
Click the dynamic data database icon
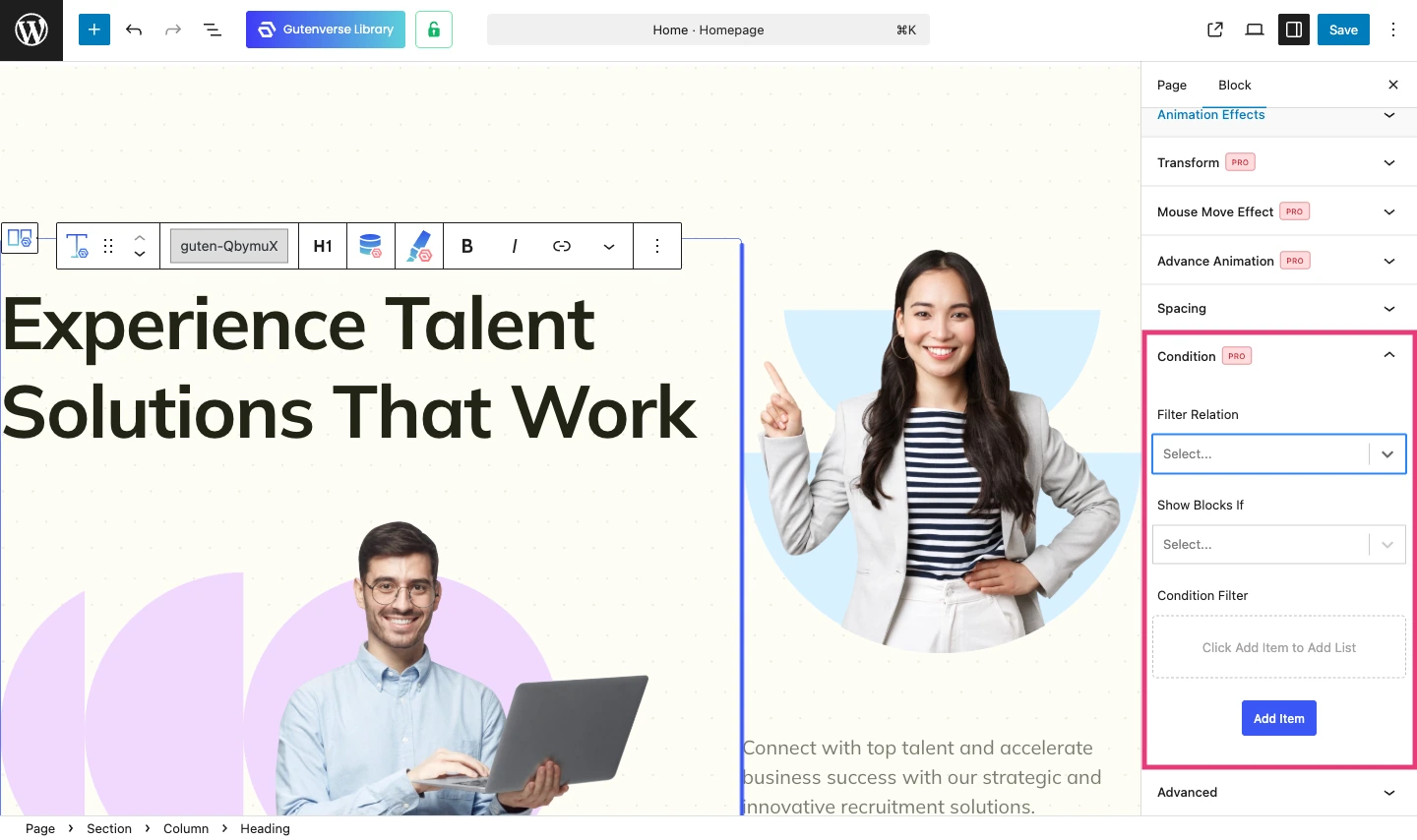[x=370, y=246]
